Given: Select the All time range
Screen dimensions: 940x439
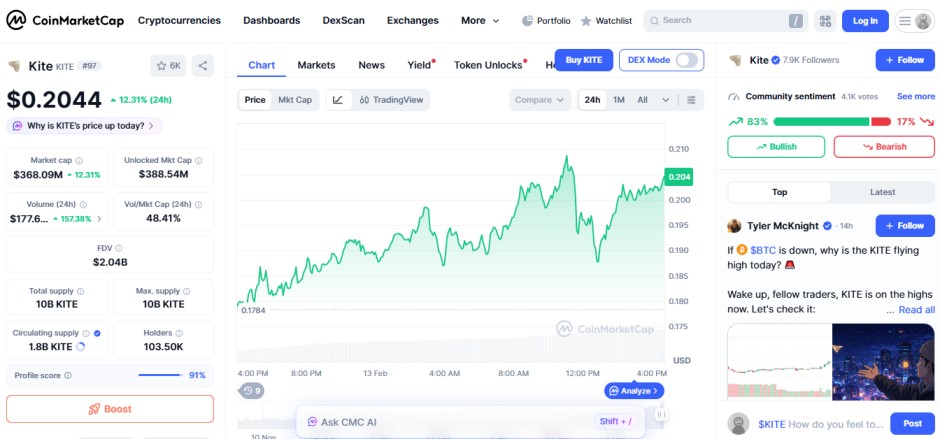Looking at the screenshot, I should click(642, 100).
